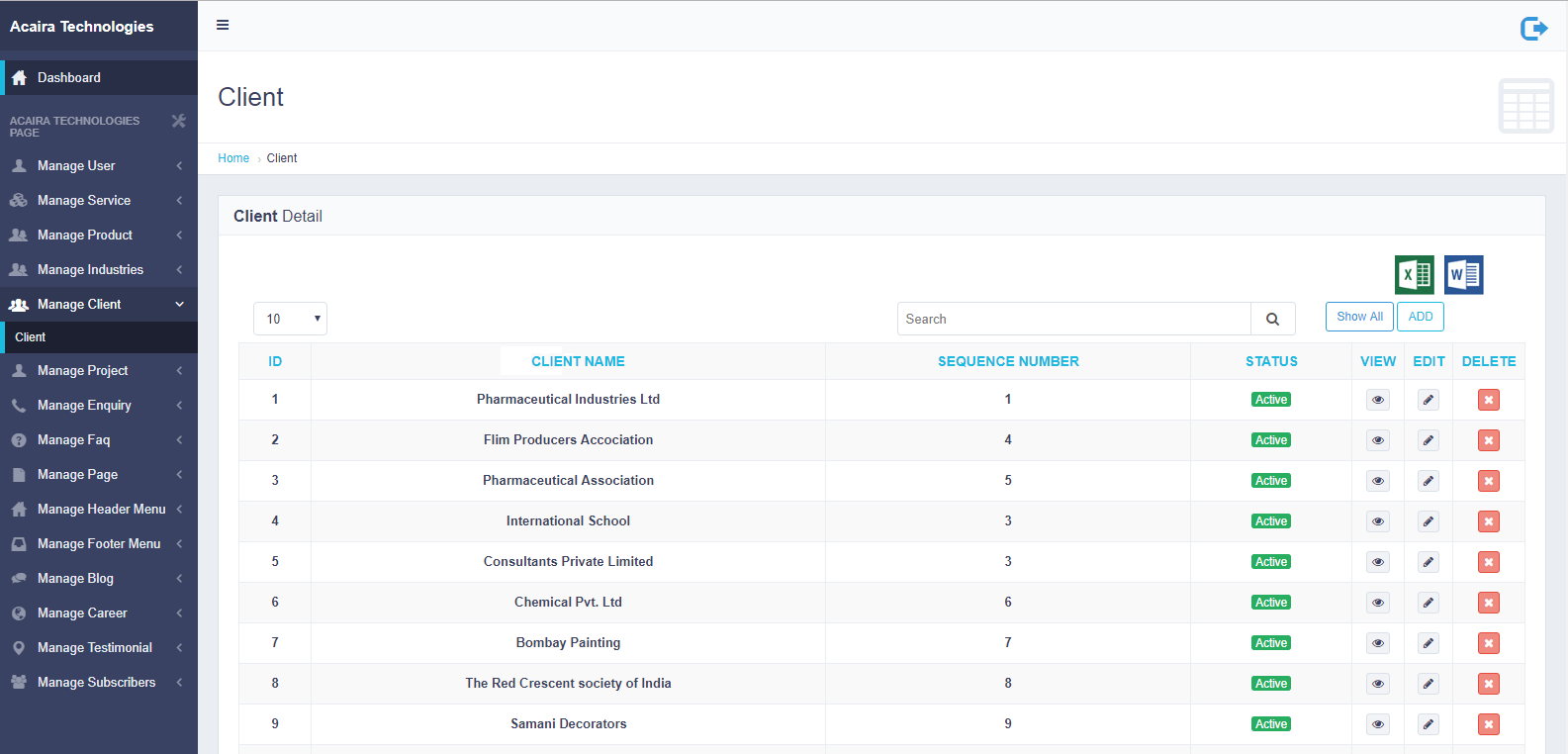This screenshot has width=1568, height=754.
Task: Click the logout icon in header
Action: [x=1532, y=29]
